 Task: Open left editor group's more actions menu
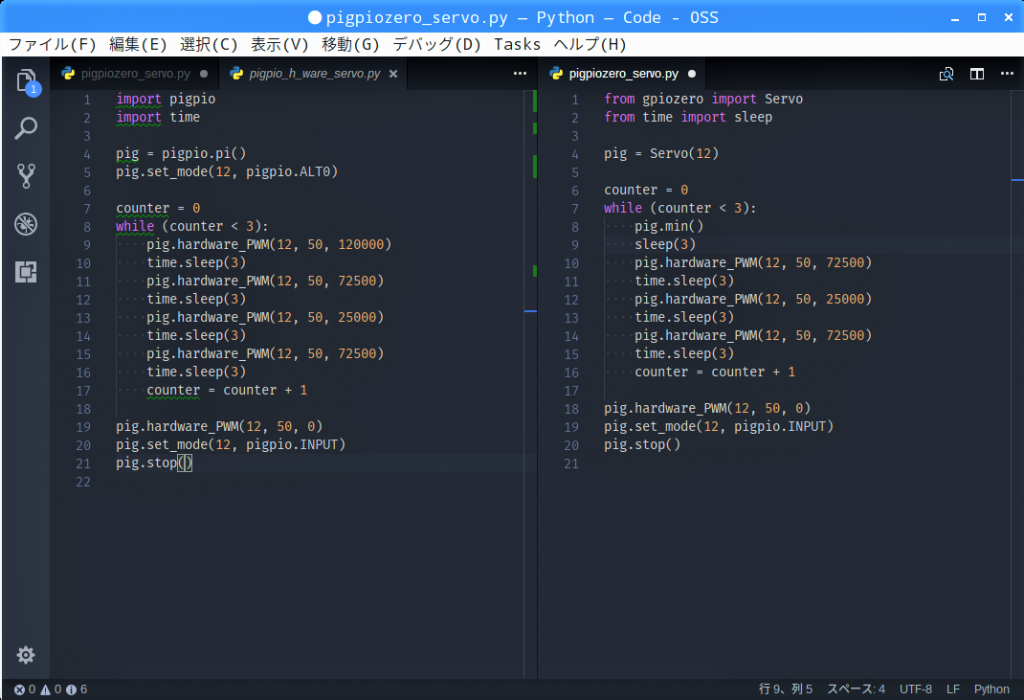tap(519, 74)
